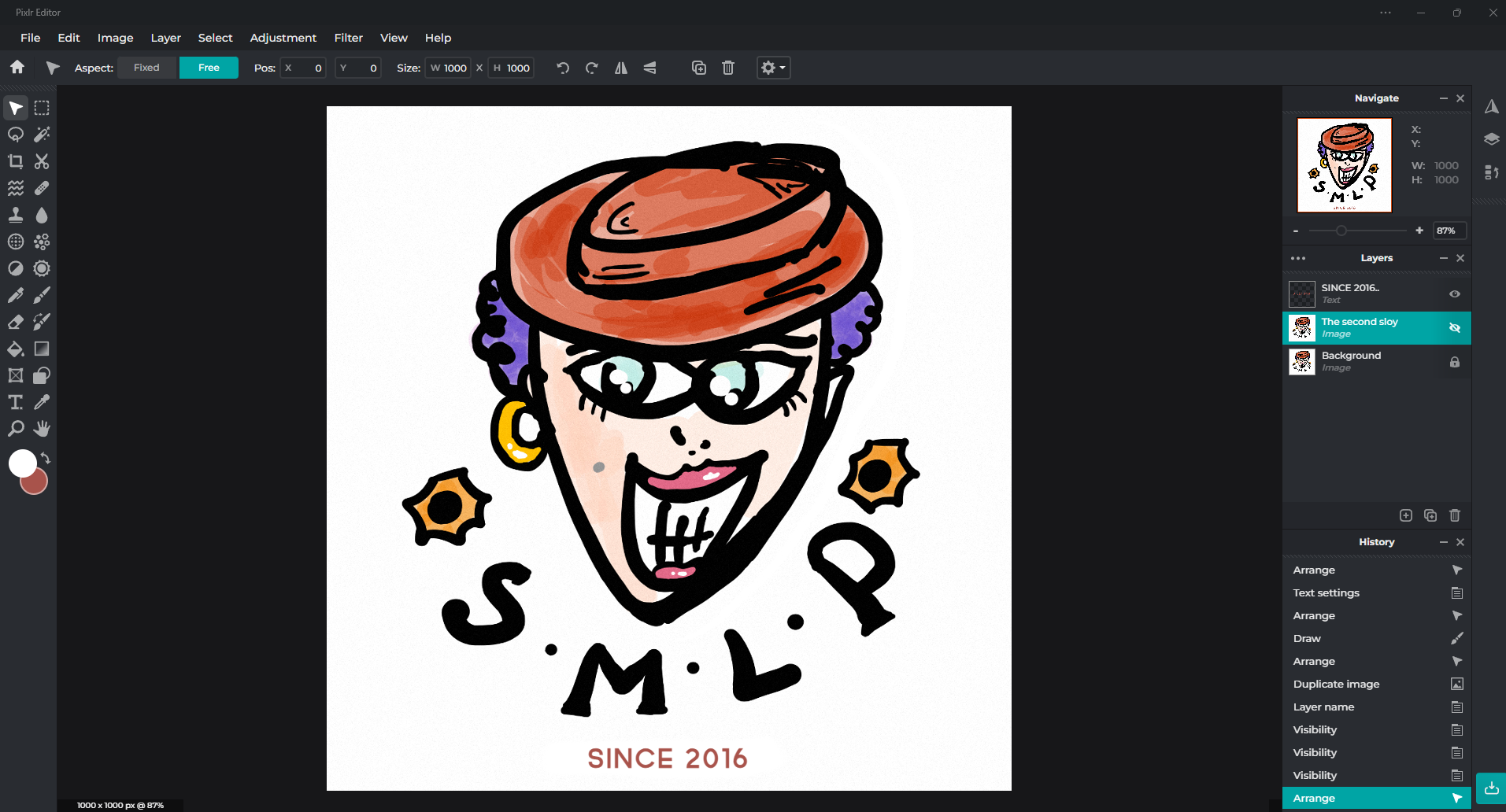Click the Flip horizontal icon
1506x812 pixels.
[621, 68]
